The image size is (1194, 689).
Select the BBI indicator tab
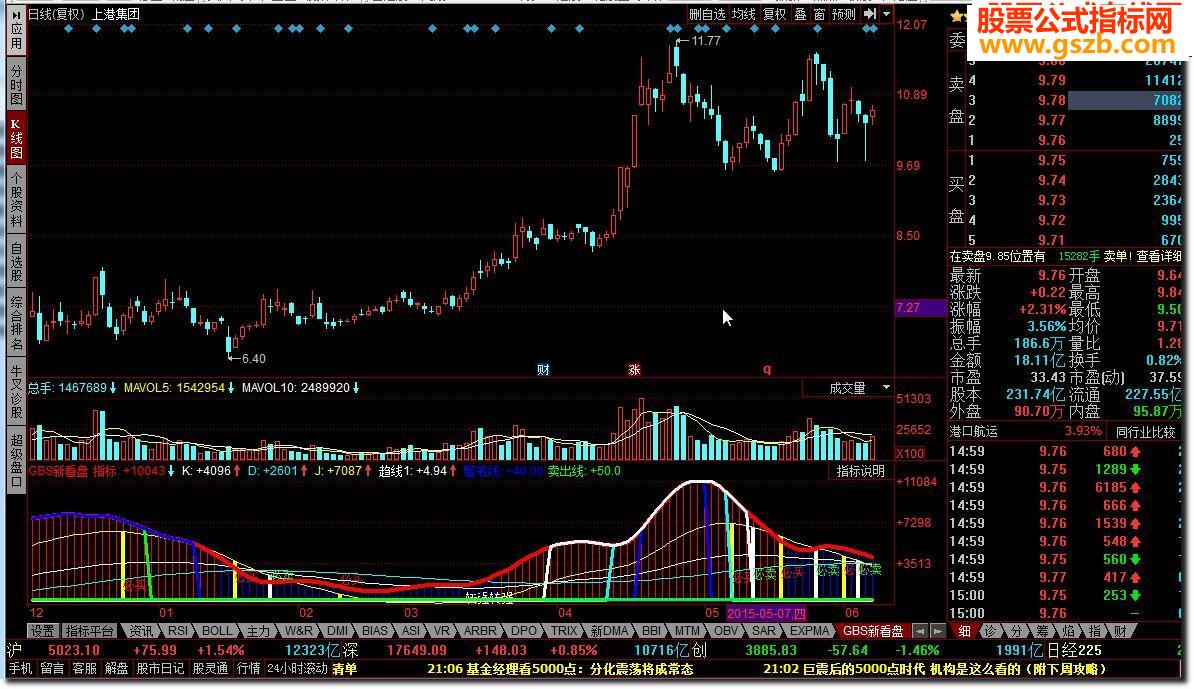tap(652, 631)
